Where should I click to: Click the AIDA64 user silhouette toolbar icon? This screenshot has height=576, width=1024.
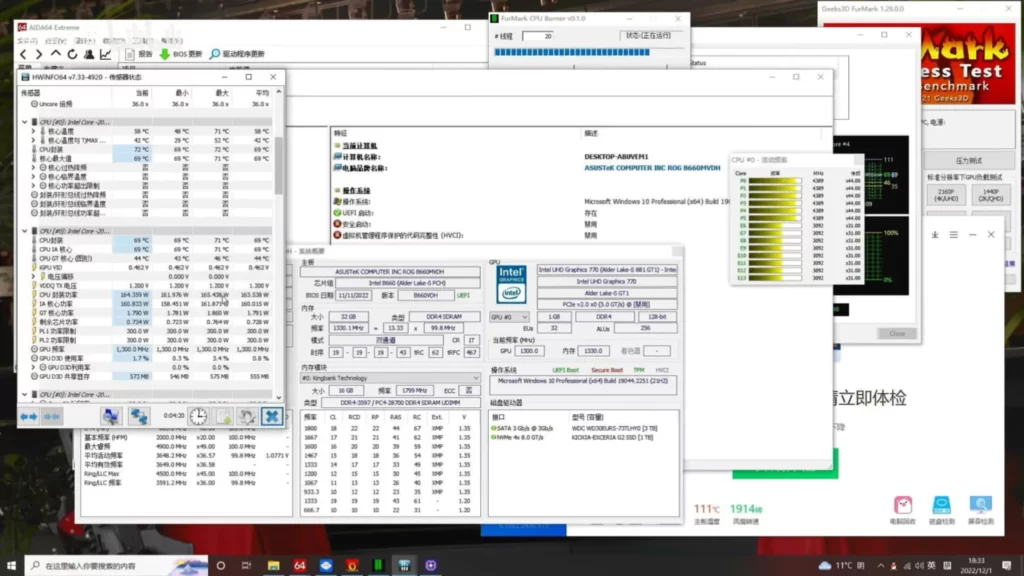(89, 54)
